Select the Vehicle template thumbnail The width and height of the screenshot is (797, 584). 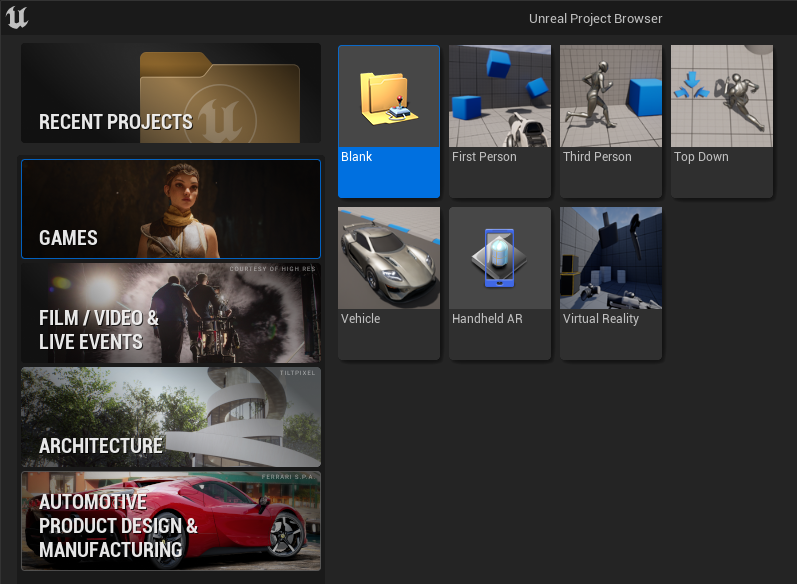(x=389, y=258)
